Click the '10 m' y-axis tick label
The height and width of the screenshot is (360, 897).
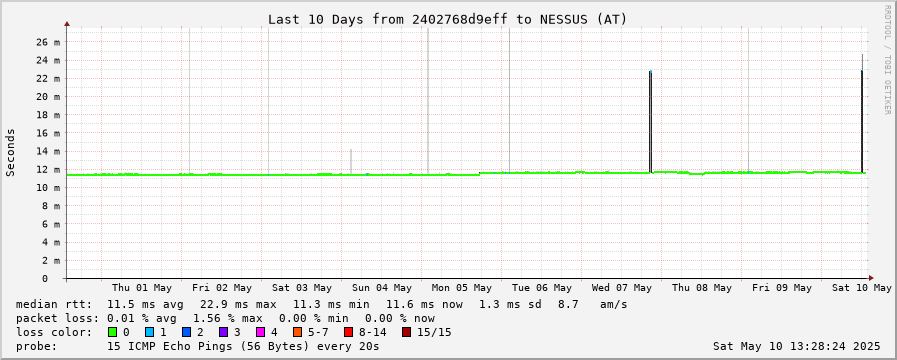[49, 188]
